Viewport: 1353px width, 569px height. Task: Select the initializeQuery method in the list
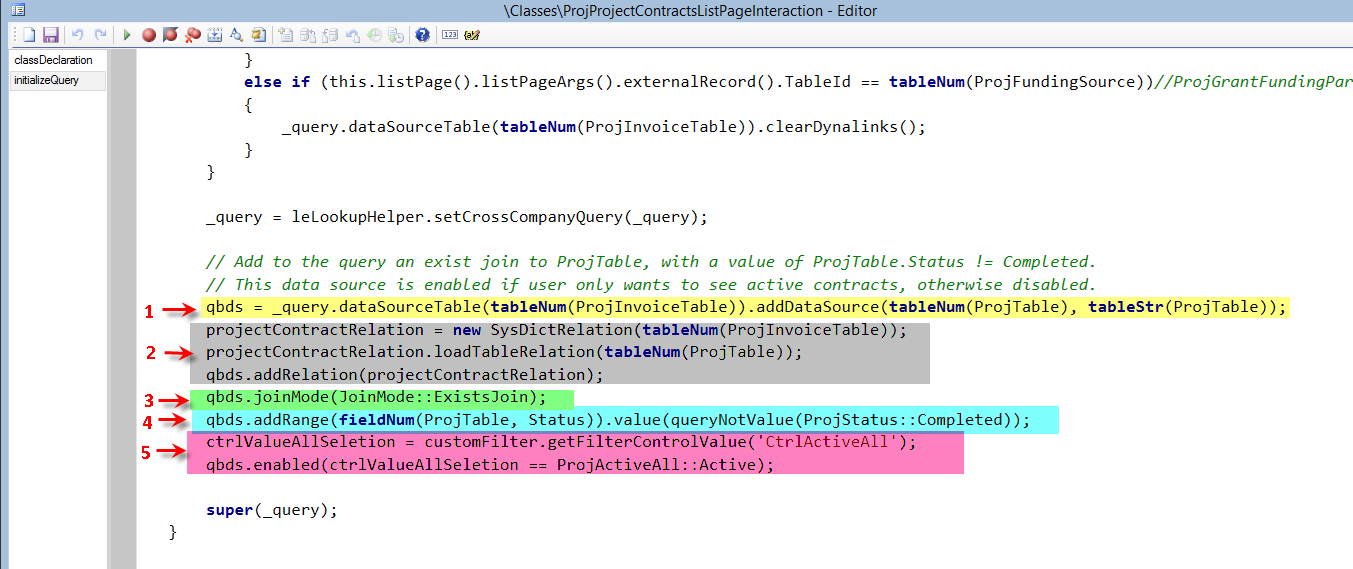(46, 80)
